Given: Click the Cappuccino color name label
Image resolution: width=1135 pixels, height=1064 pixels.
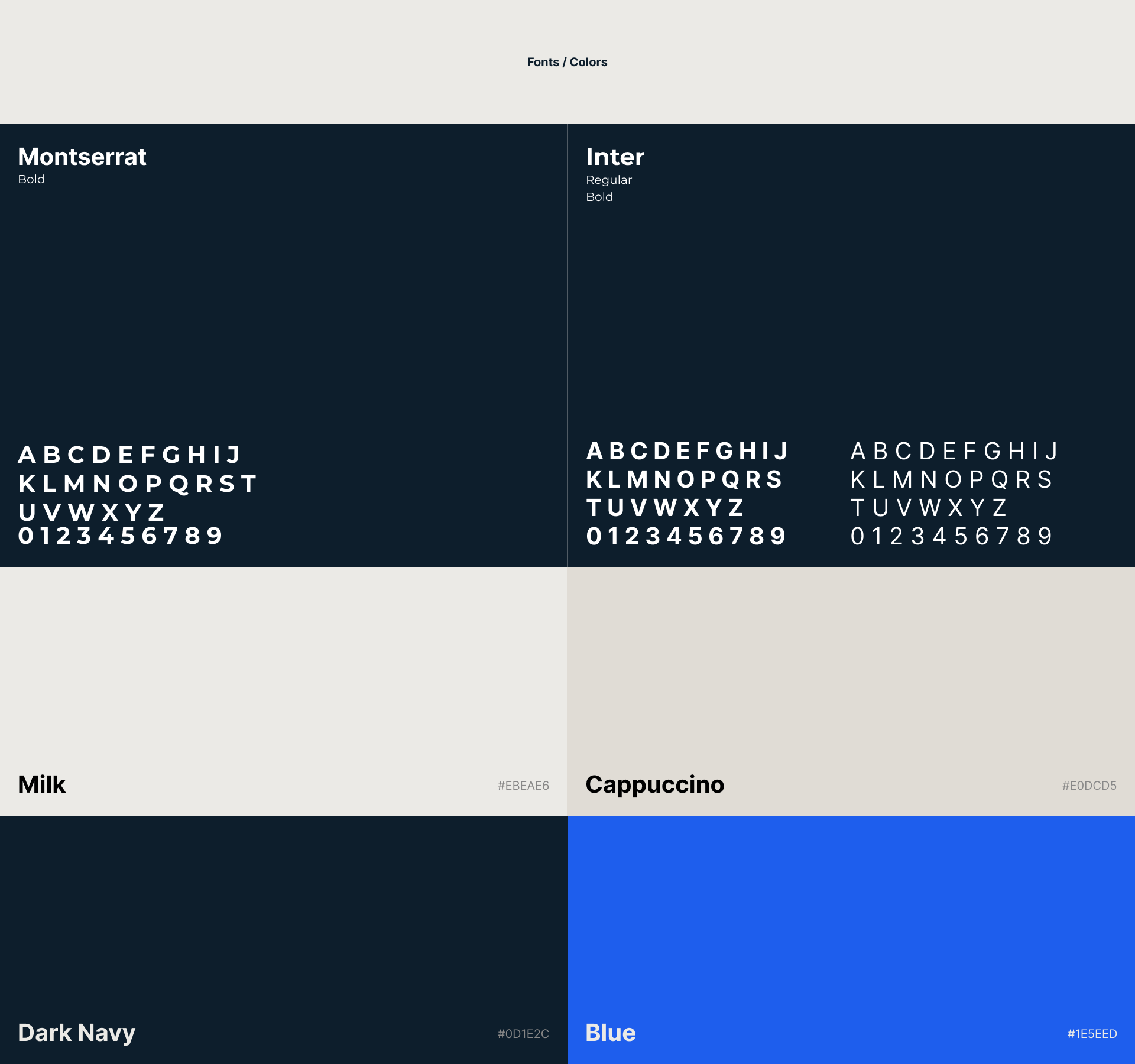Looking at the screenshot, I should [x=654, y=784].
